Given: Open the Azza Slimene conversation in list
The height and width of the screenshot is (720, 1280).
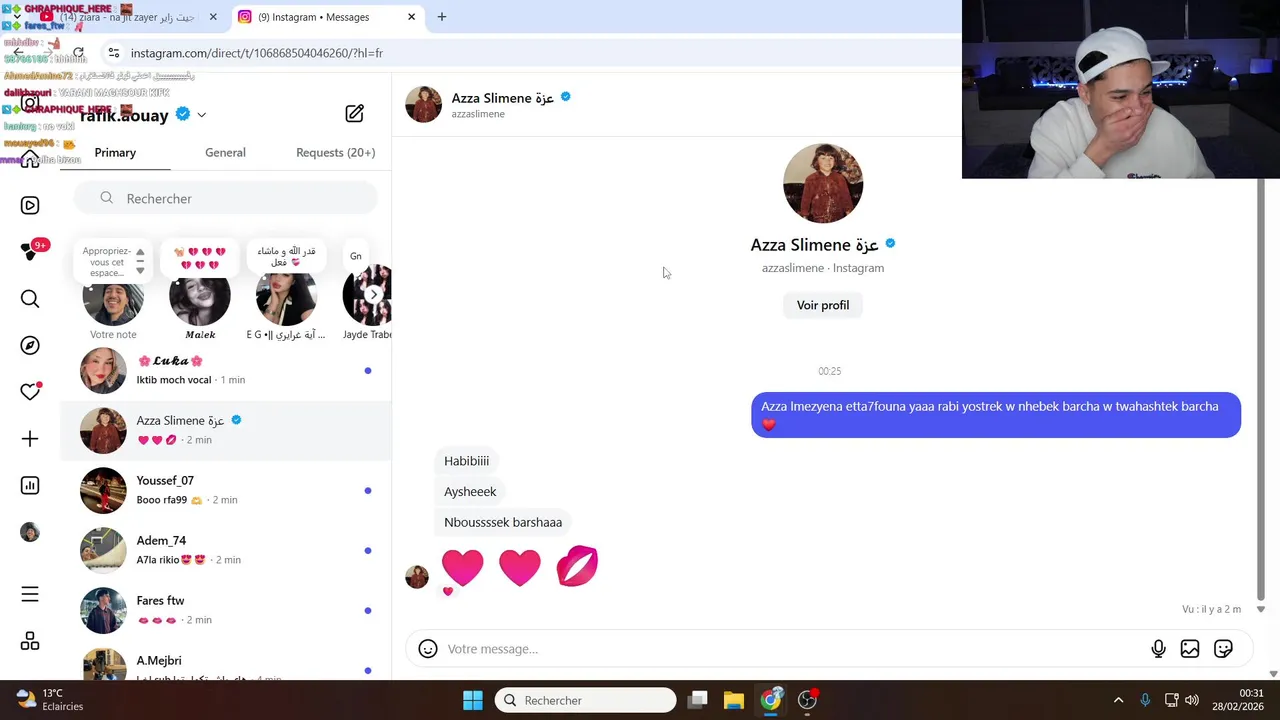Looking at the screenshot, I should click(x=225, y=430).
